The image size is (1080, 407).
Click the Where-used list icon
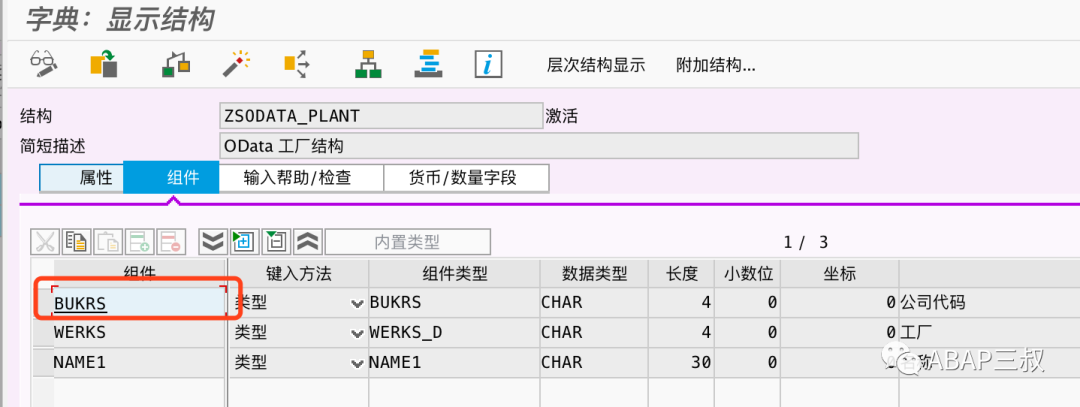coord(297,64)
